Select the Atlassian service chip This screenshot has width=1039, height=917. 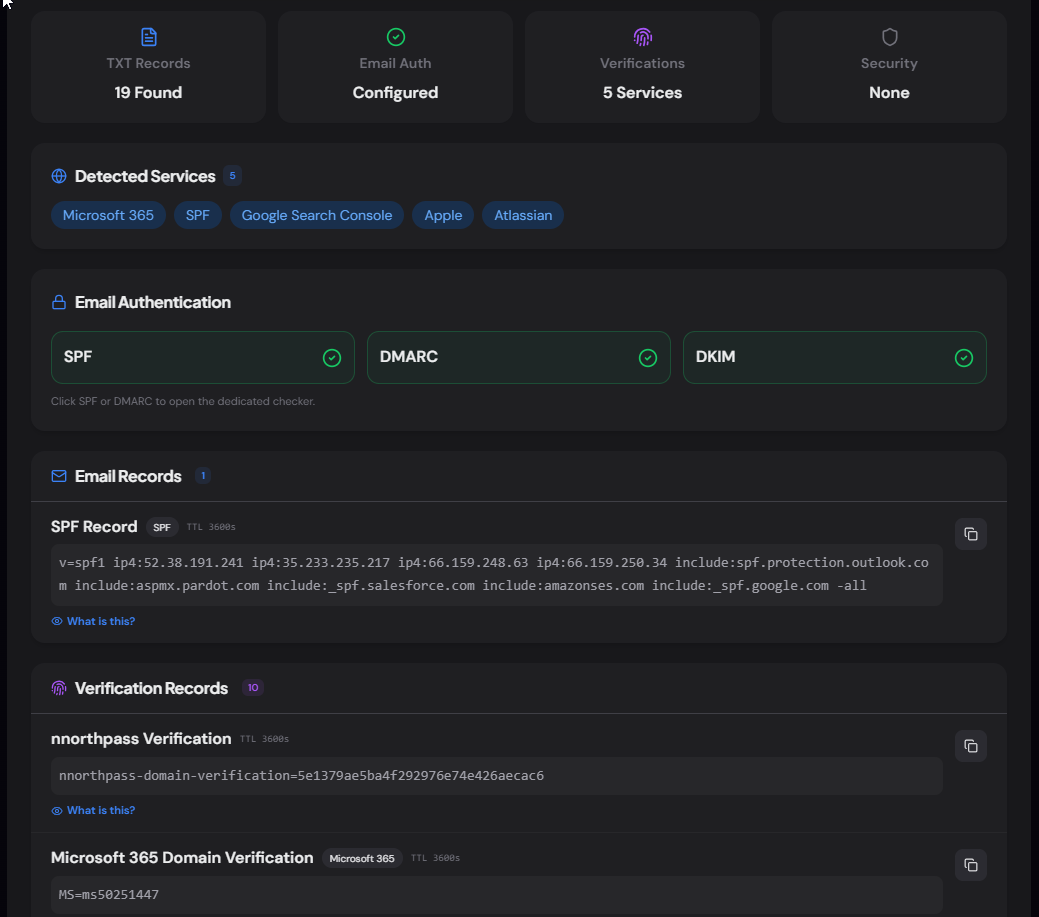click(x=523, y=215)
